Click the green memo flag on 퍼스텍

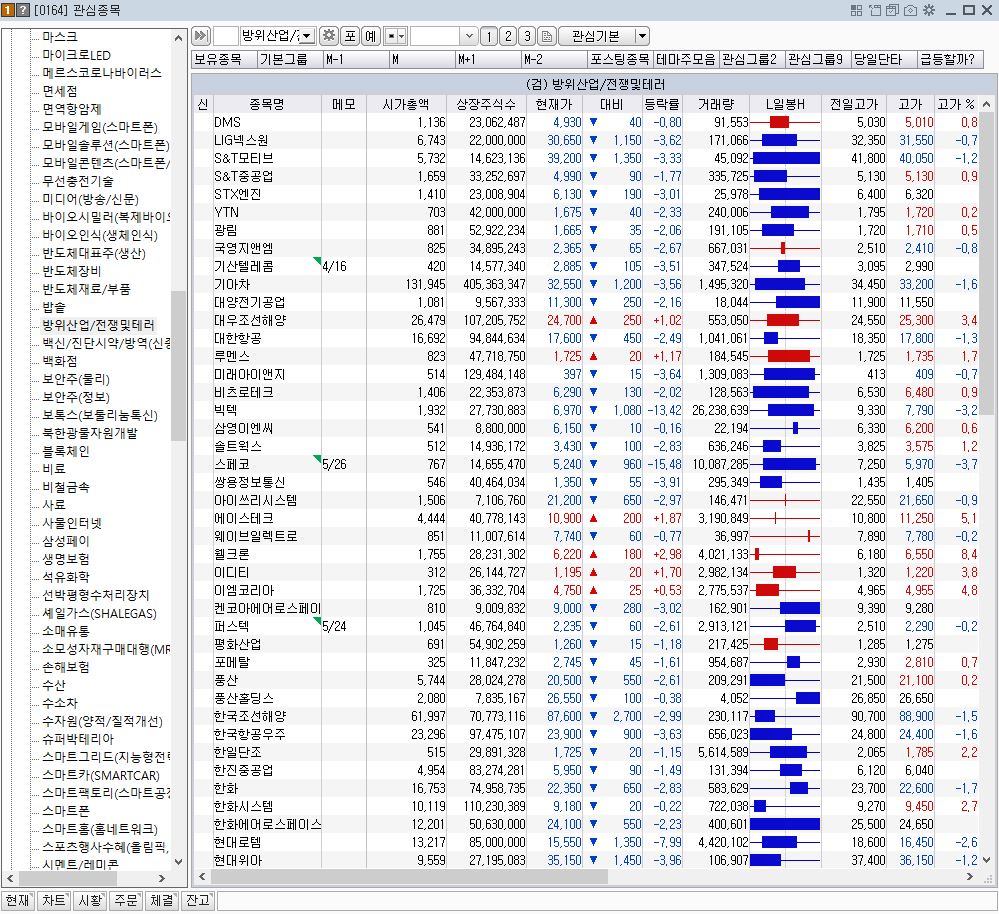[317, 620]
